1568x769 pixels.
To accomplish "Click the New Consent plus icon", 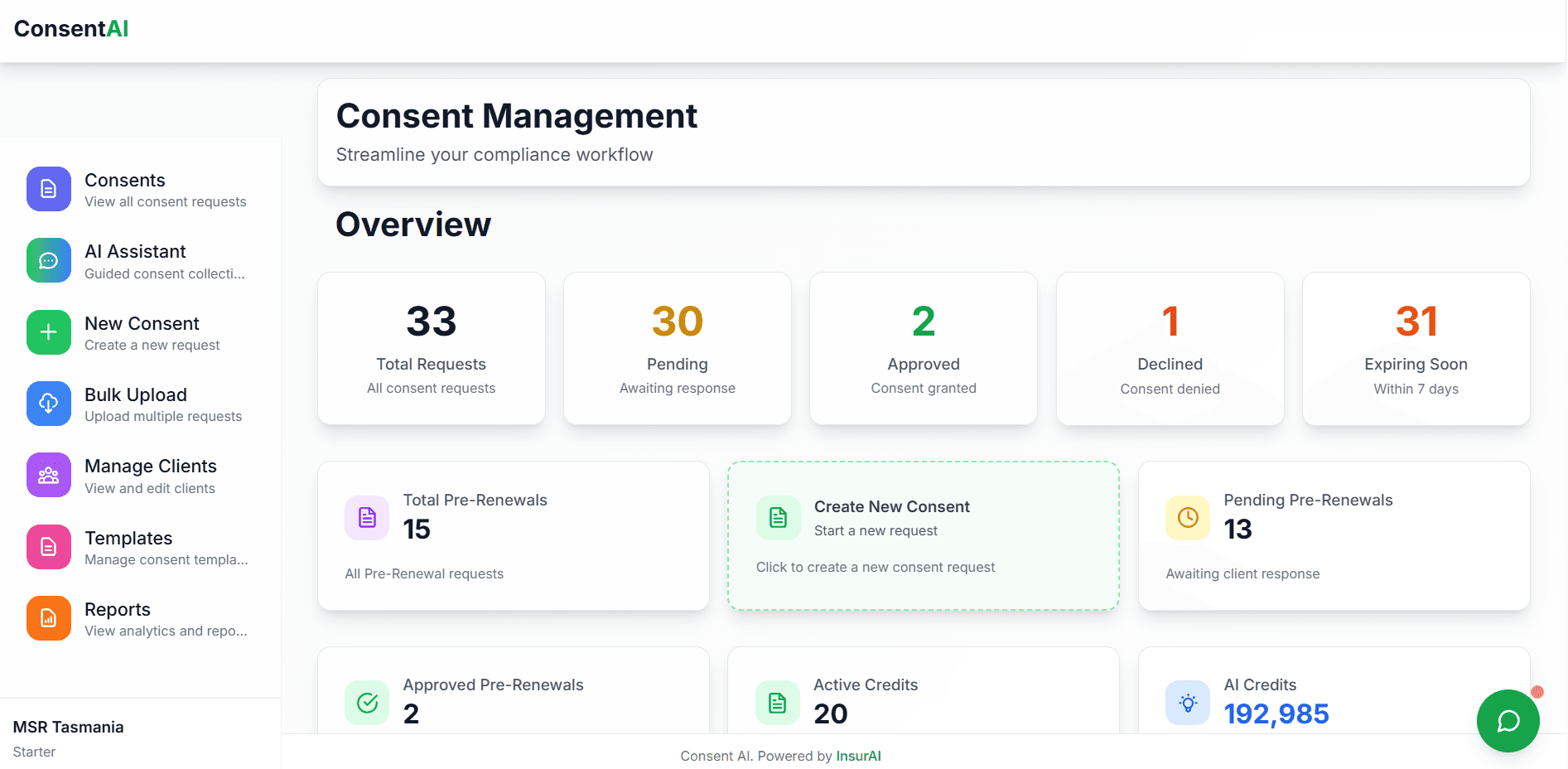I will (48, 331).
